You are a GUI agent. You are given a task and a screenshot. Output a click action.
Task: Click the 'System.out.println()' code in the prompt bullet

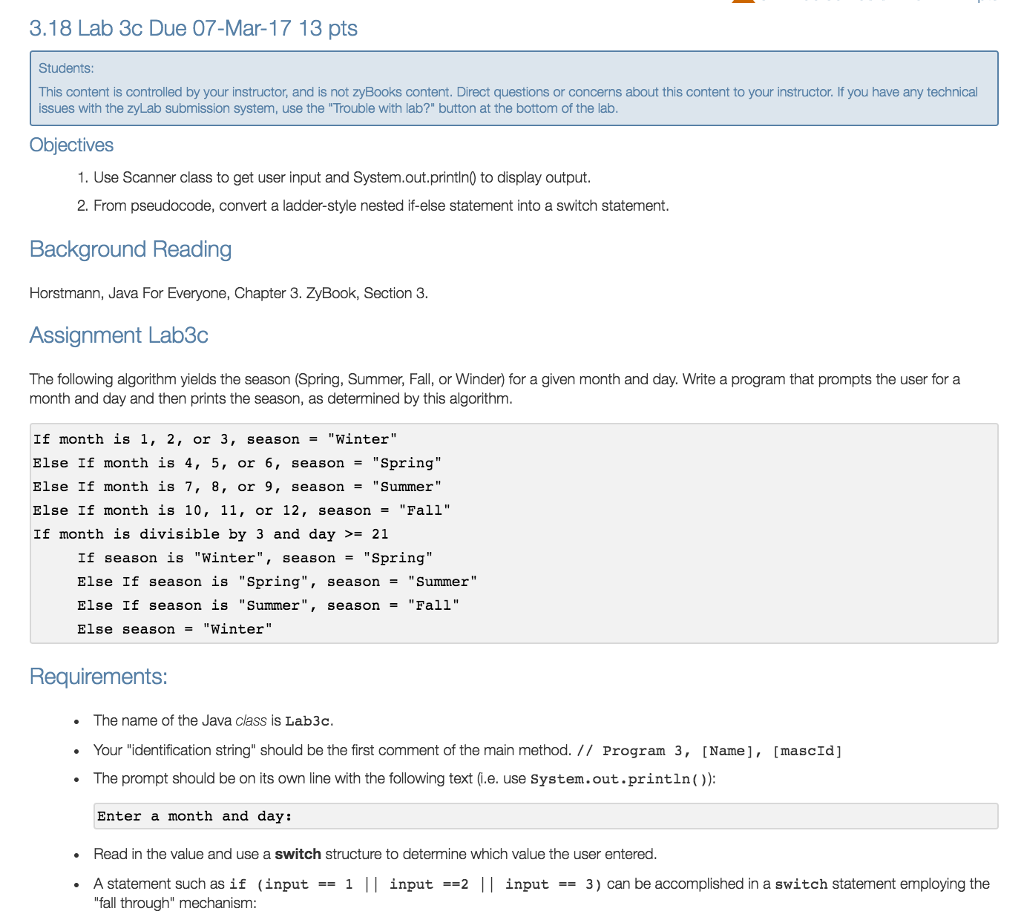[x=620, y=779]
